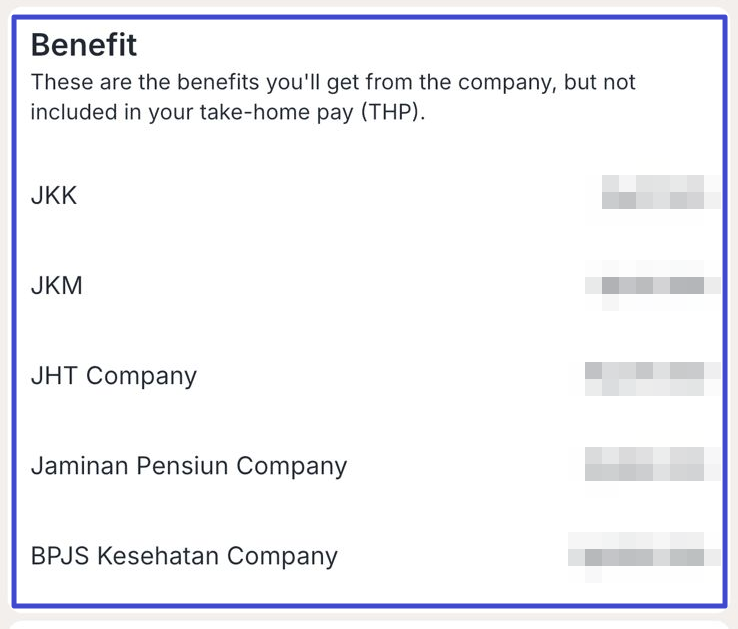Choose the JHT Company row label
The height and width of the screenshot is (629, 738).
pos(114,376)
